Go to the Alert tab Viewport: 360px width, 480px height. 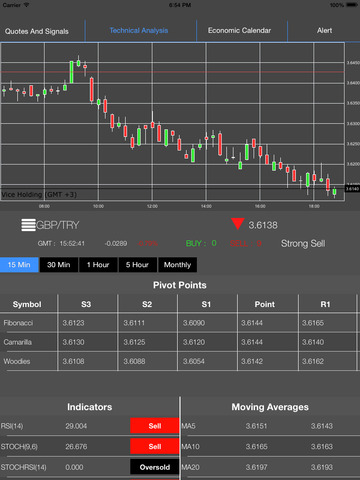pyautogui.click(x=324, y=31)
